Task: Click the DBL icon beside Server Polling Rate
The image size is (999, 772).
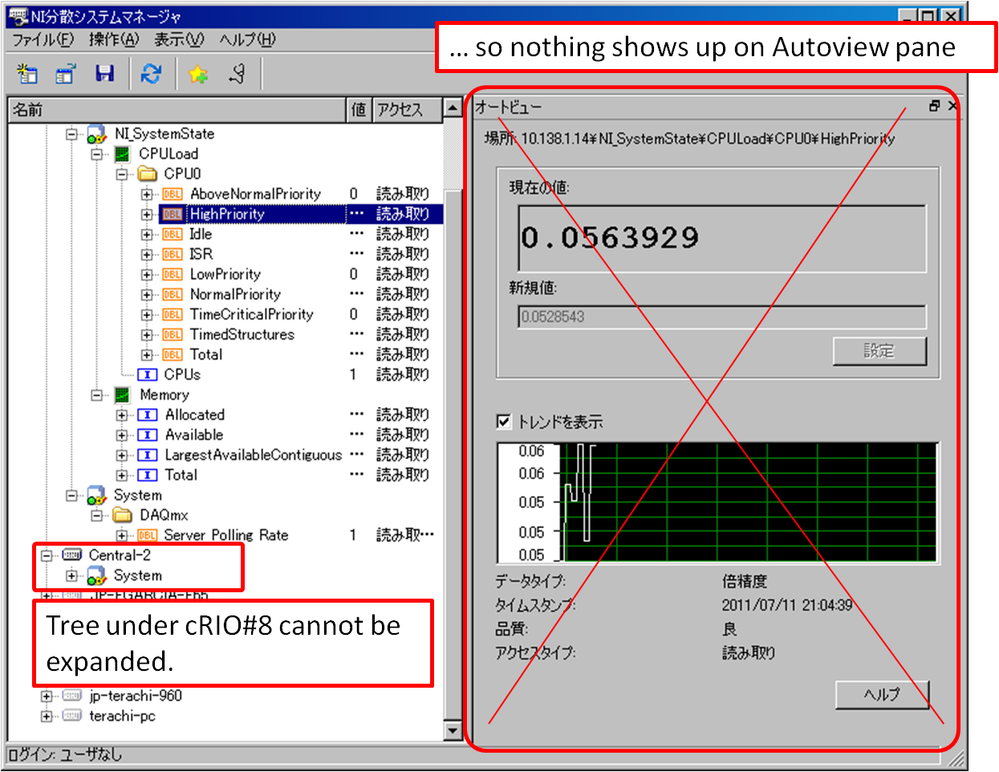Action: (147, 535)
